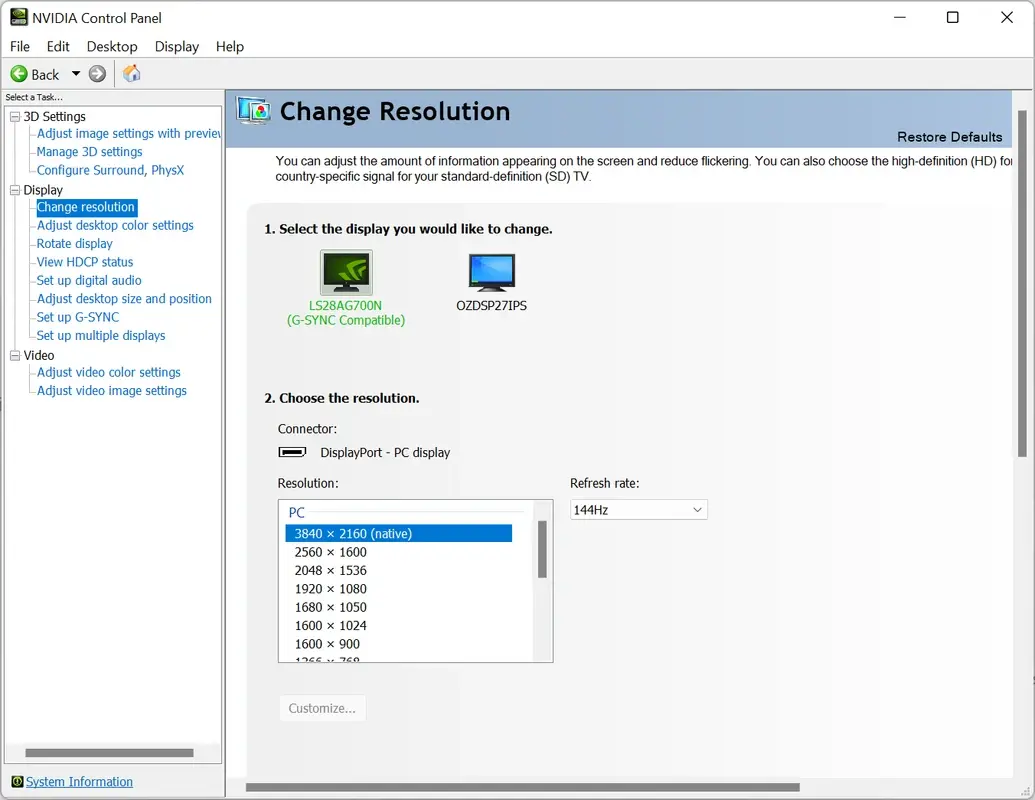Select the 1920 × 1080 resolution entry
This screenshot has width=1035, height=800.
tap(330, 588)
